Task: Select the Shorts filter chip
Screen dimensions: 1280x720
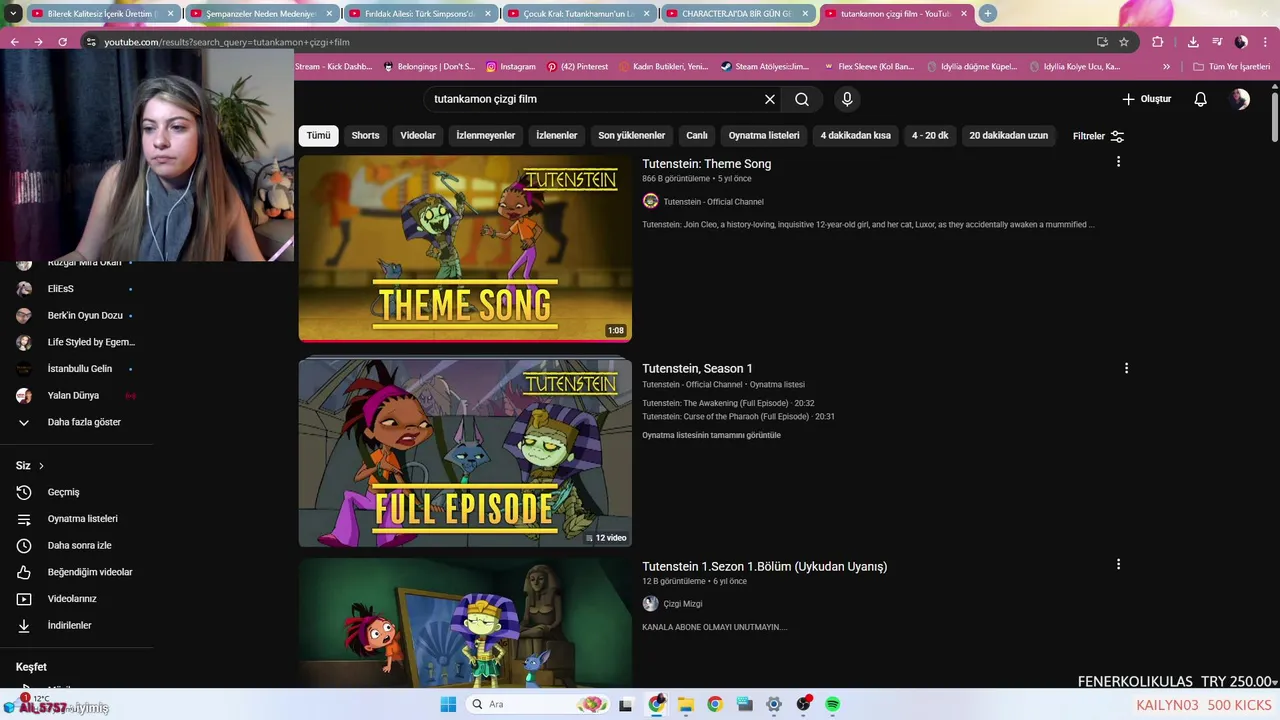Action: click(x=365, y=135)
